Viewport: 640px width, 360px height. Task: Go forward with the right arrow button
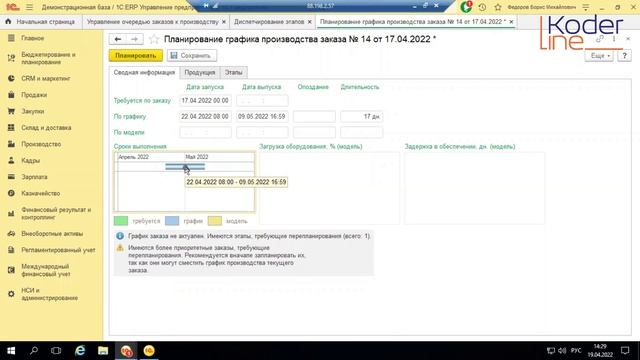pos(134,39)
